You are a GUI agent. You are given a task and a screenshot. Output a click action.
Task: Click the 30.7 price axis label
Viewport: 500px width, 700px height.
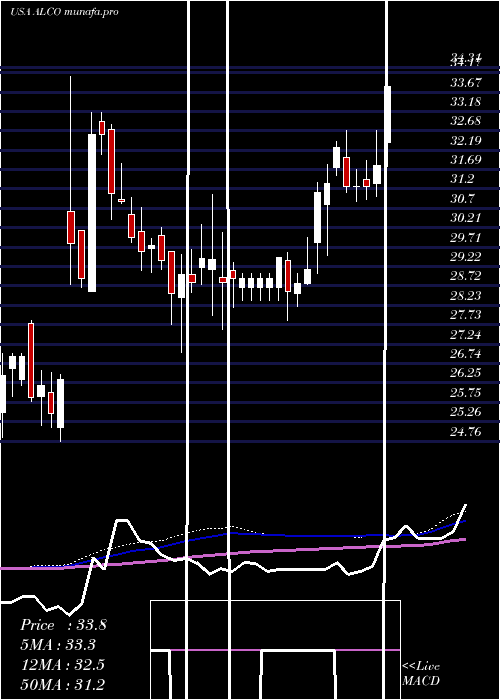click(462, 199)
